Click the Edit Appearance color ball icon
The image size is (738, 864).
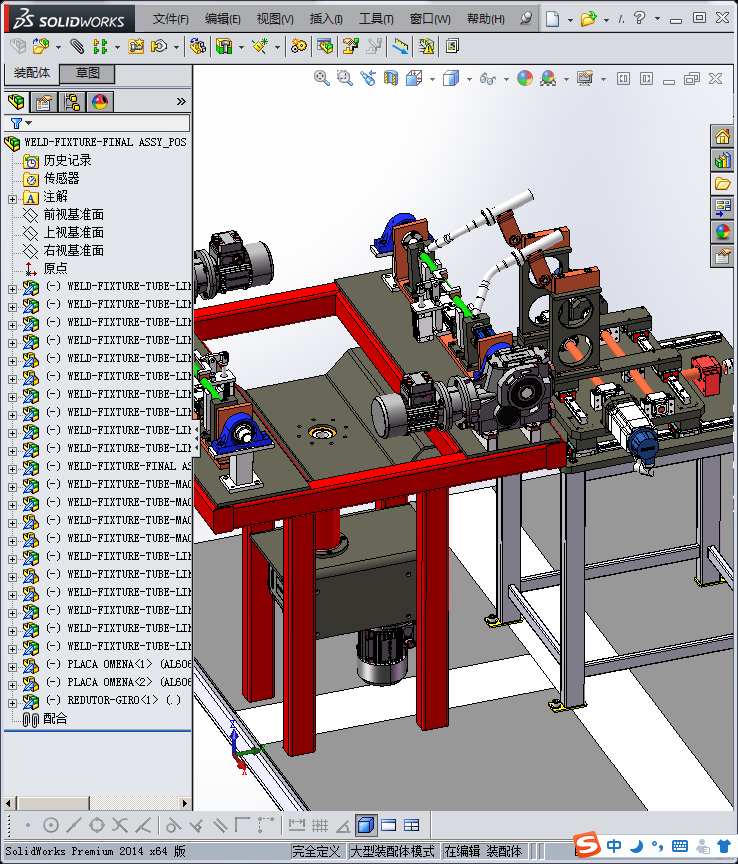pos(525,78)
